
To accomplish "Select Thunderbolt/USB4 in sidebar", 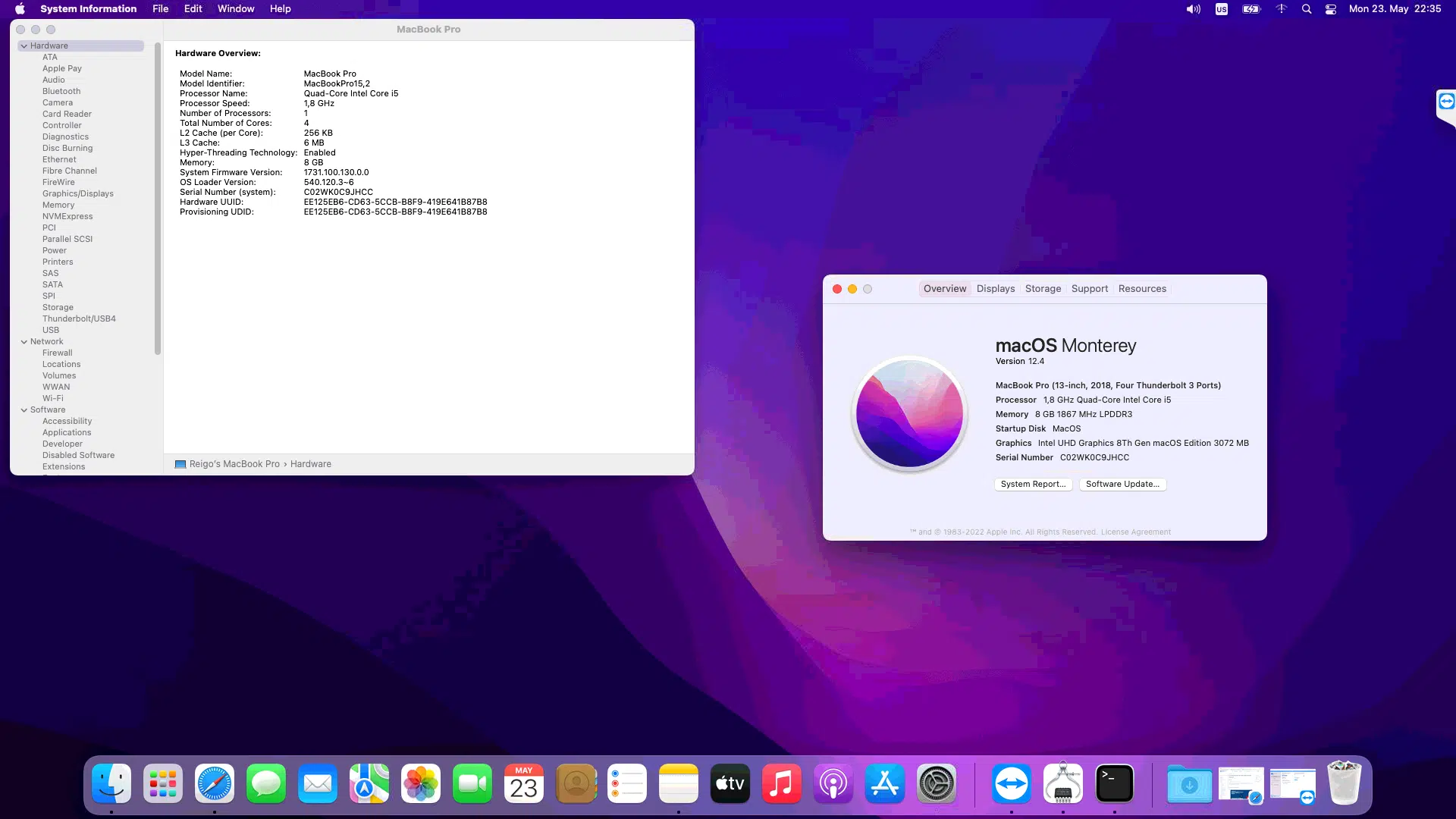I will coord(79,319).
